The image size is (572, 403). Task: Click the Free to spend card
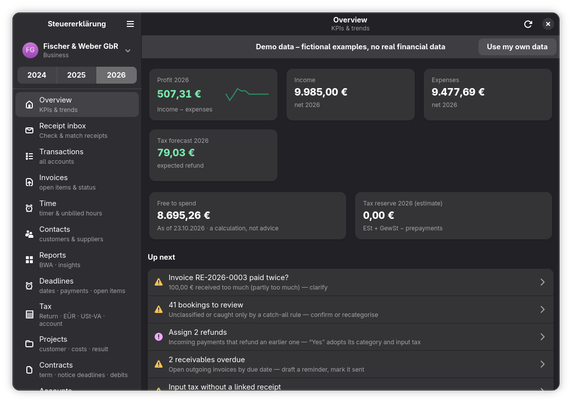click(247, 216)
